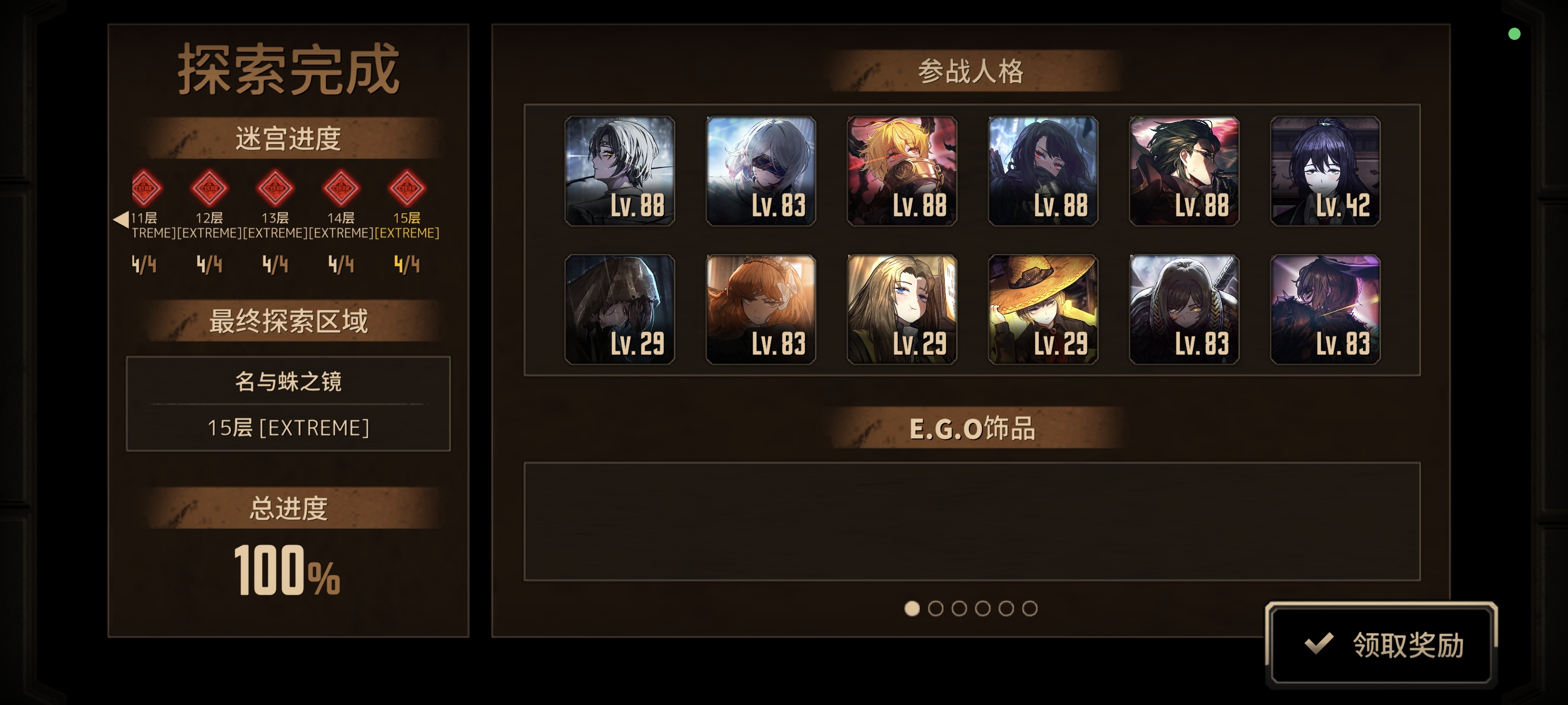
Task: Switch to the last page indicator dot
Action: tap(1029, 608)
